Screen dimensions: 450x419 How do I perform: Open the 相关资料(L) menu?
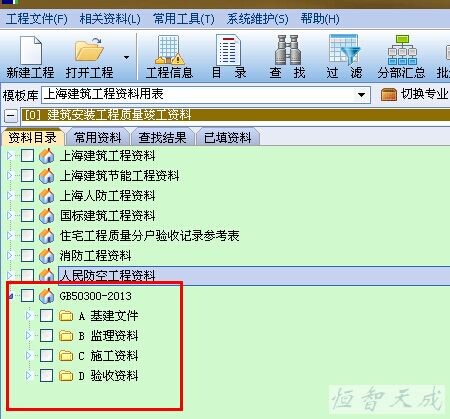coord(110,19)
